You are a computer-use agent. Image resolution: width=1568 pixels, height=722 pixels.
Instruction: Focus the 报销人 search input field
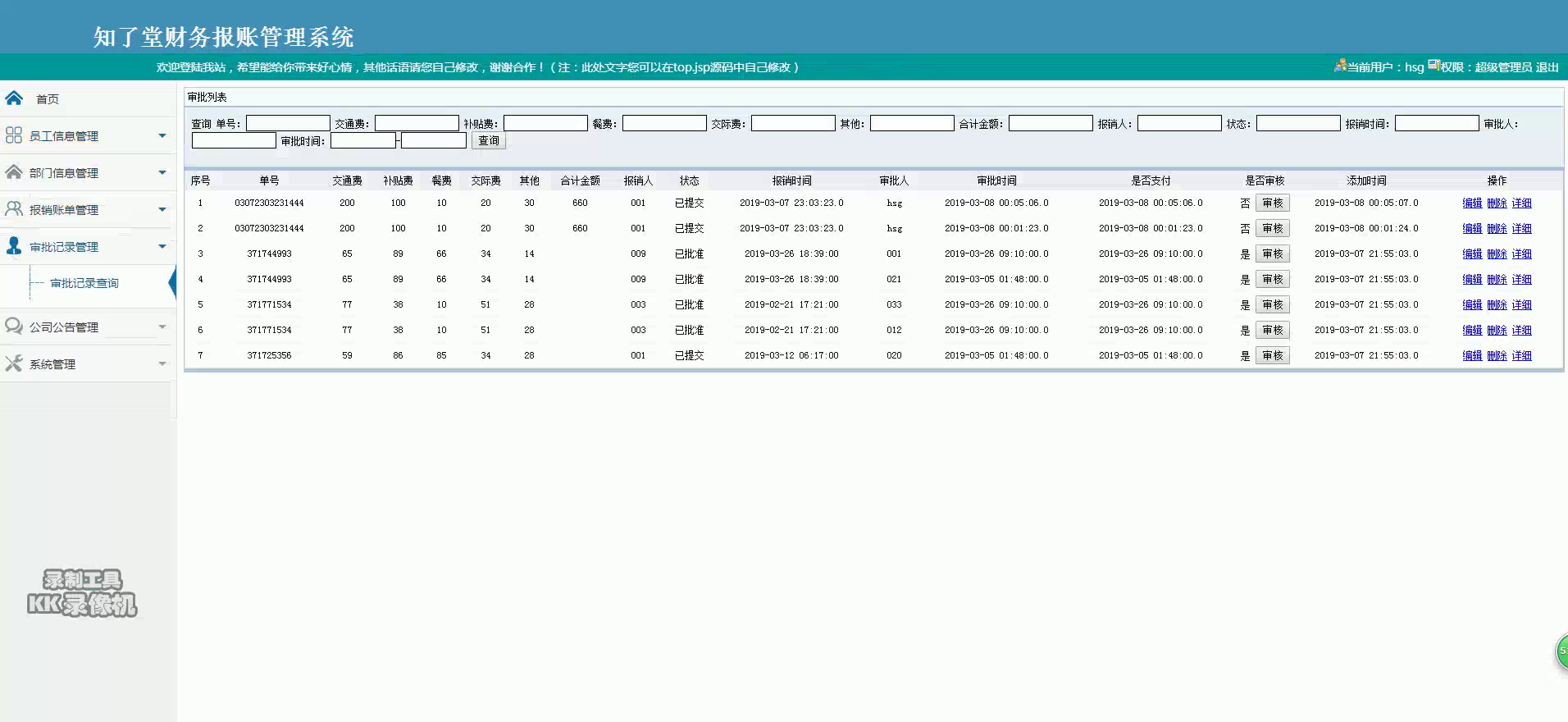pyautogui.click(x=1179, y=123)
